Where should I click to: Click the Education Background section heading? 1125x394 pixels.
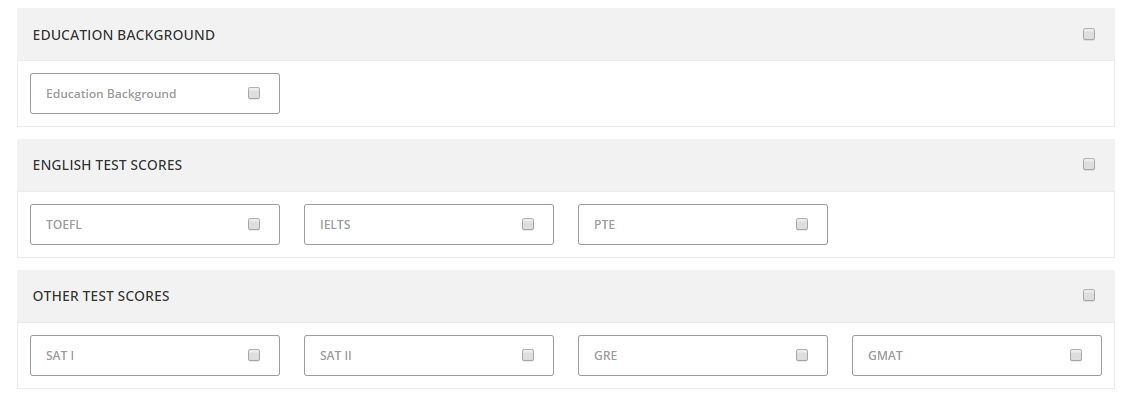tap(123, 35)
